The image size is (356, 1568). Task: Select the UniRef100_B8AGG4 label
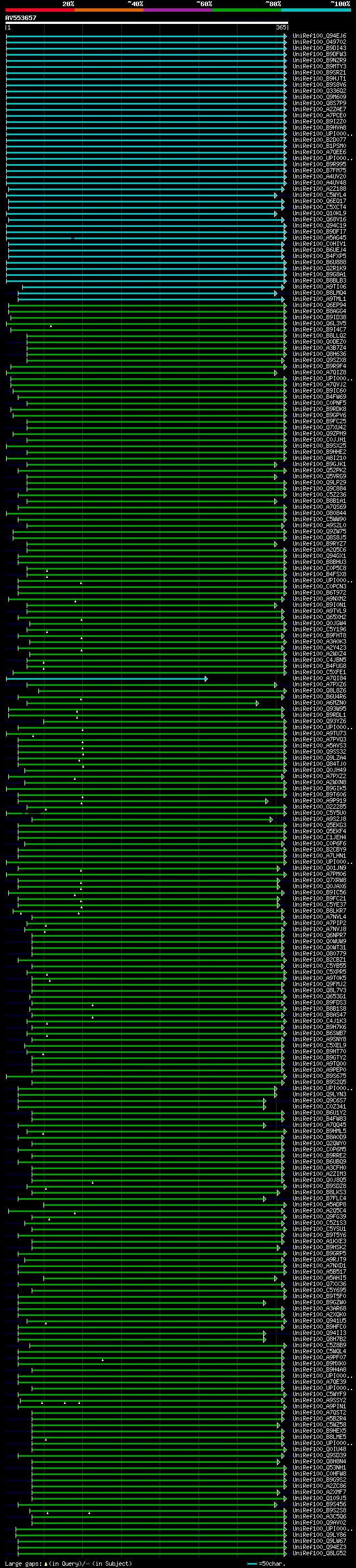[319, 311]
